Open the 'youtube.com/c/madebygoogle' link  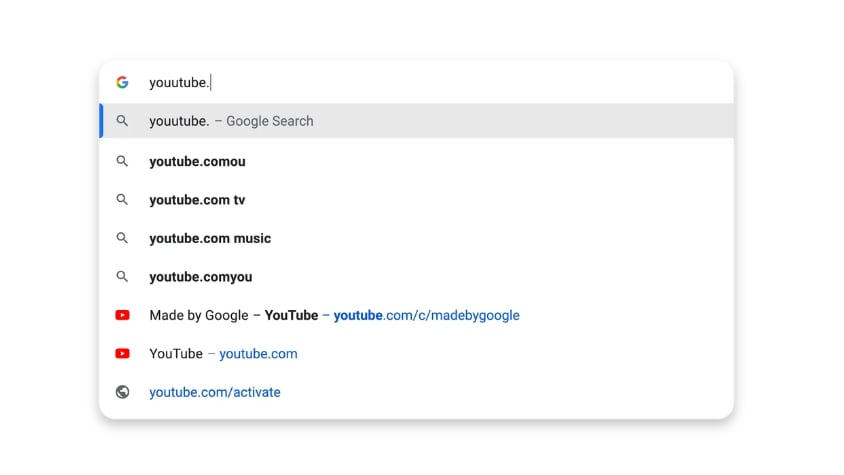click(426, 315)
